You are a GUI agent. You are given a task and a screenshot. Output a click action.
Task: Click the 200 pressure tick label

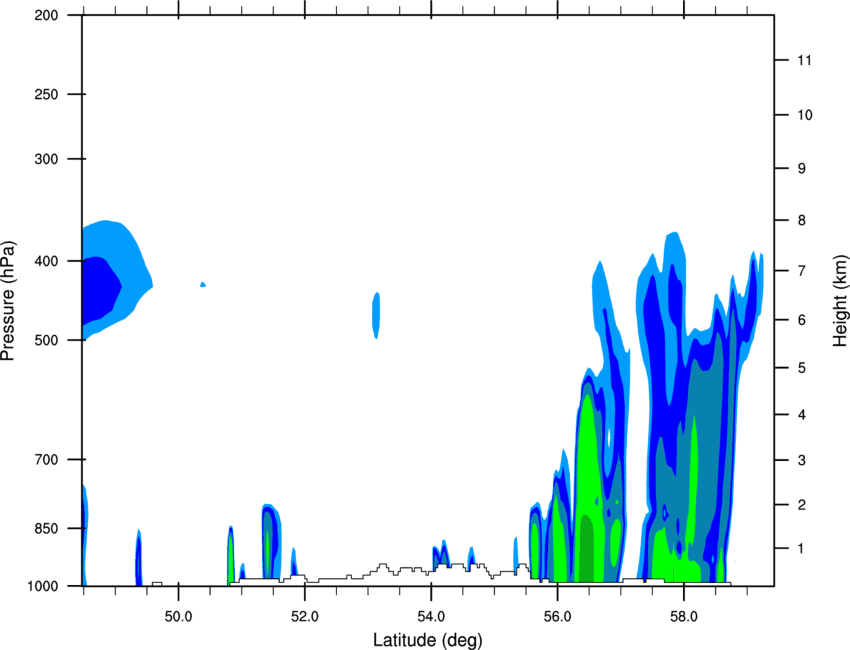tap(46, 15)
